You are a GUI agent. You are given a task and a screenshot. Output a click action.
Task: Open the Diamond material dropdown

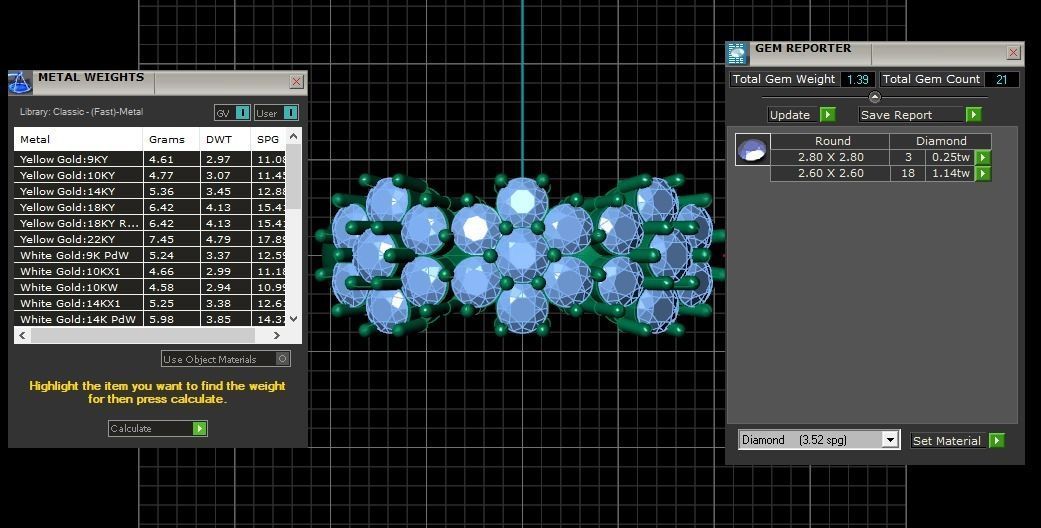890,440
